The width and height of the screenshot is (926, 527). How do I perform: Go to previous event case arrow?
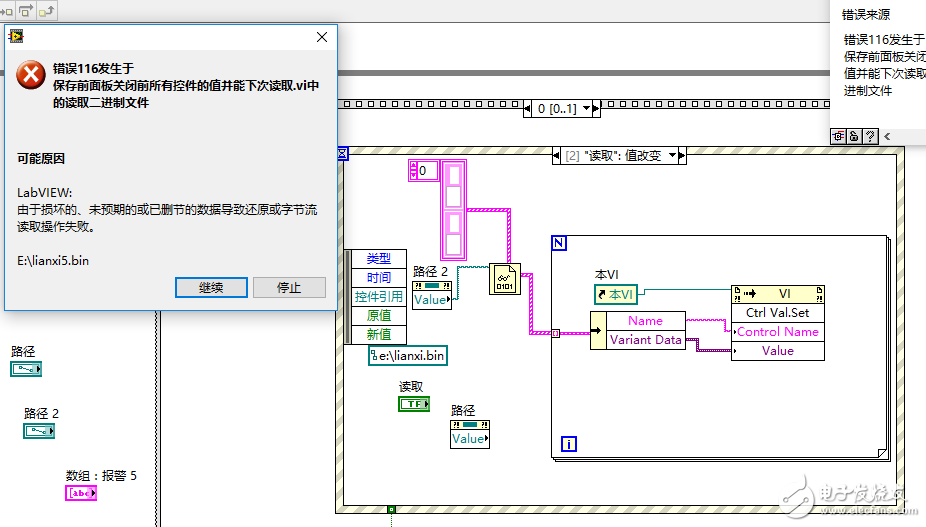point(556,156)
